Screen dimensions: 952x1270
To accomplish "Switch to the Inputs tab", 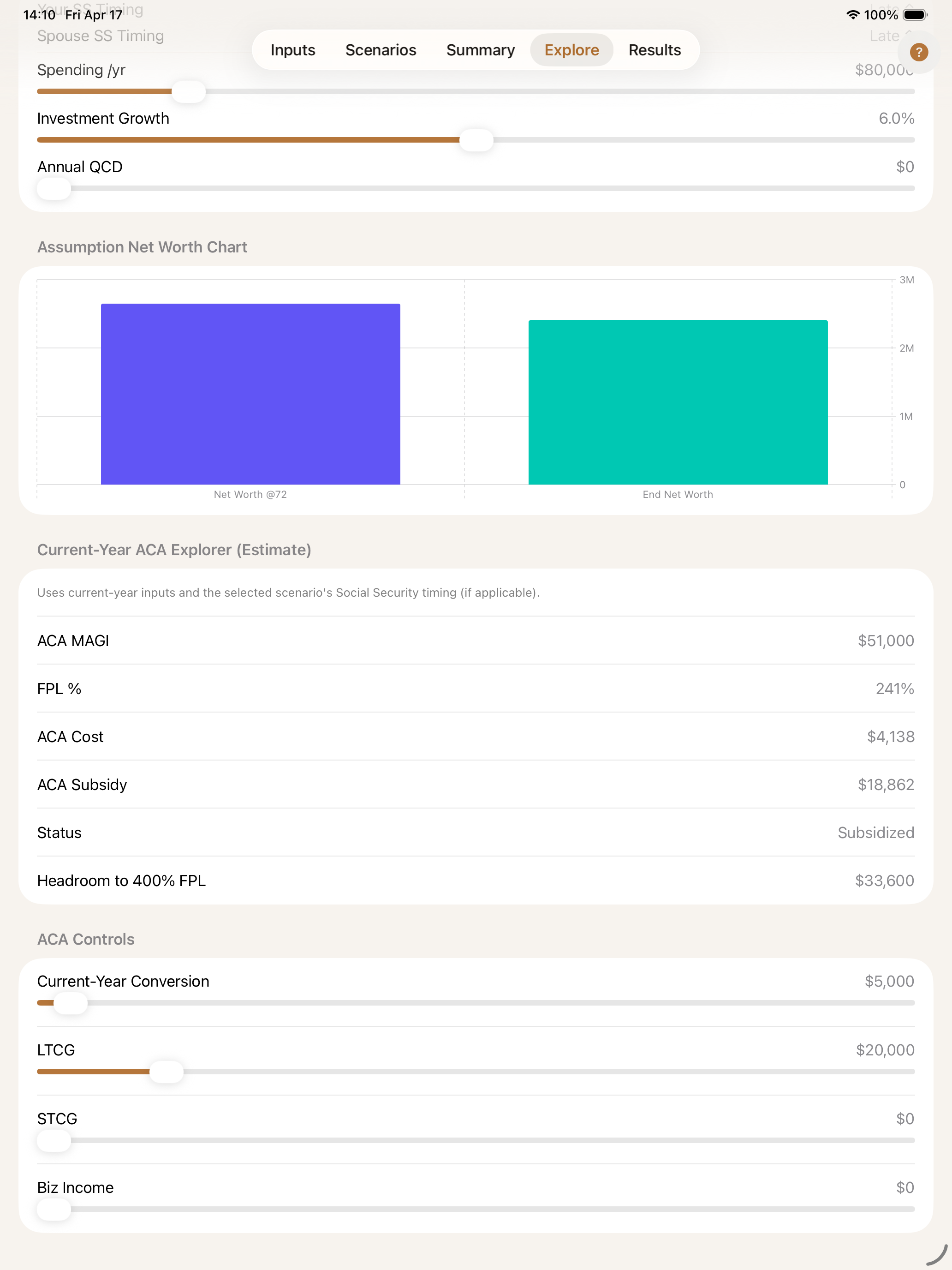I will (x=293, y=50).
